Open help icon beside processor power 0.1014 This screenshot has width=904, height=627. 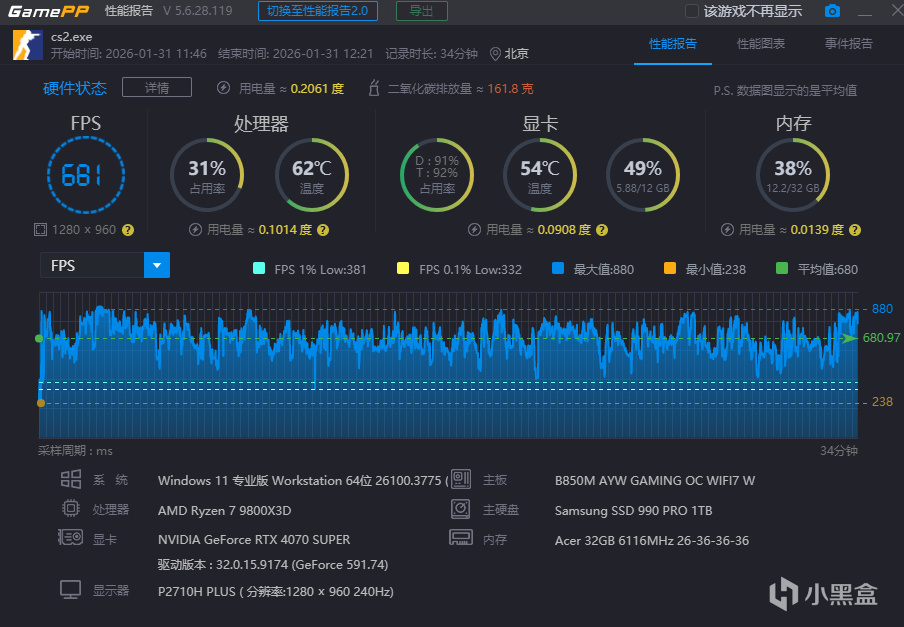click(x=323, y=230)
